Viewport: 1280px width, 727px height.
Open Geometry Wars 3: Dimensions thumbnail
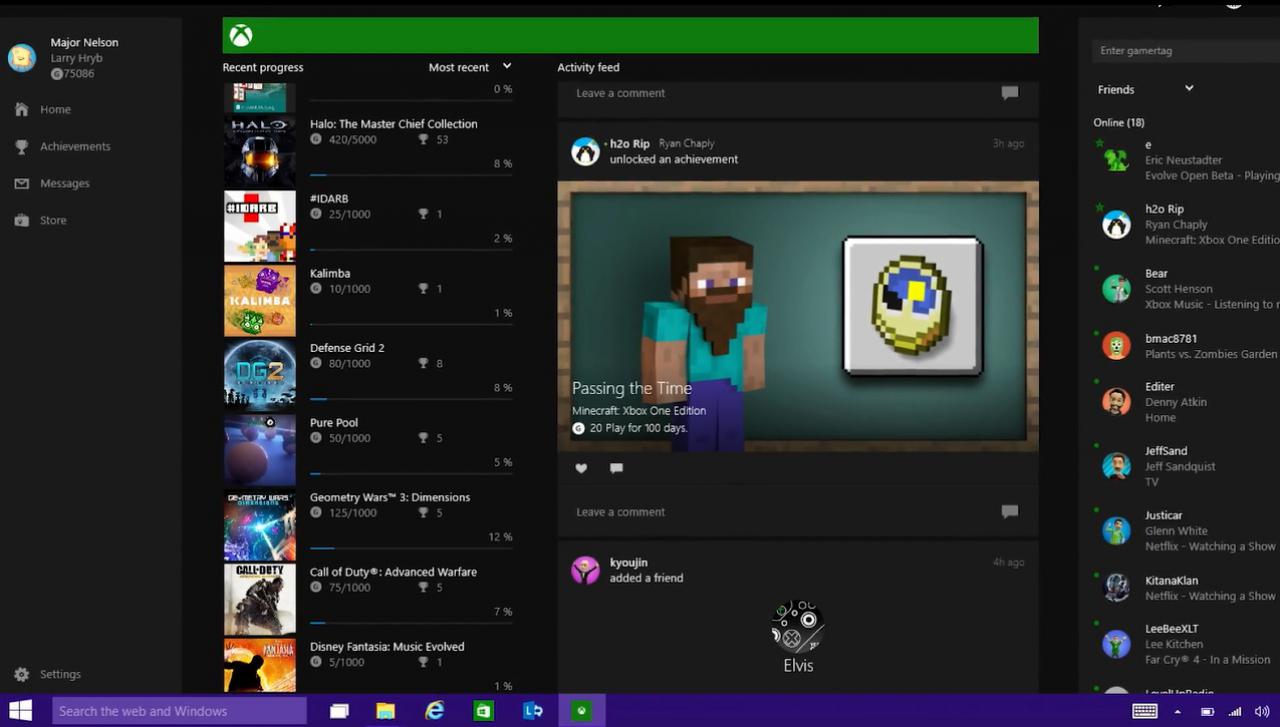pos(260,525)
